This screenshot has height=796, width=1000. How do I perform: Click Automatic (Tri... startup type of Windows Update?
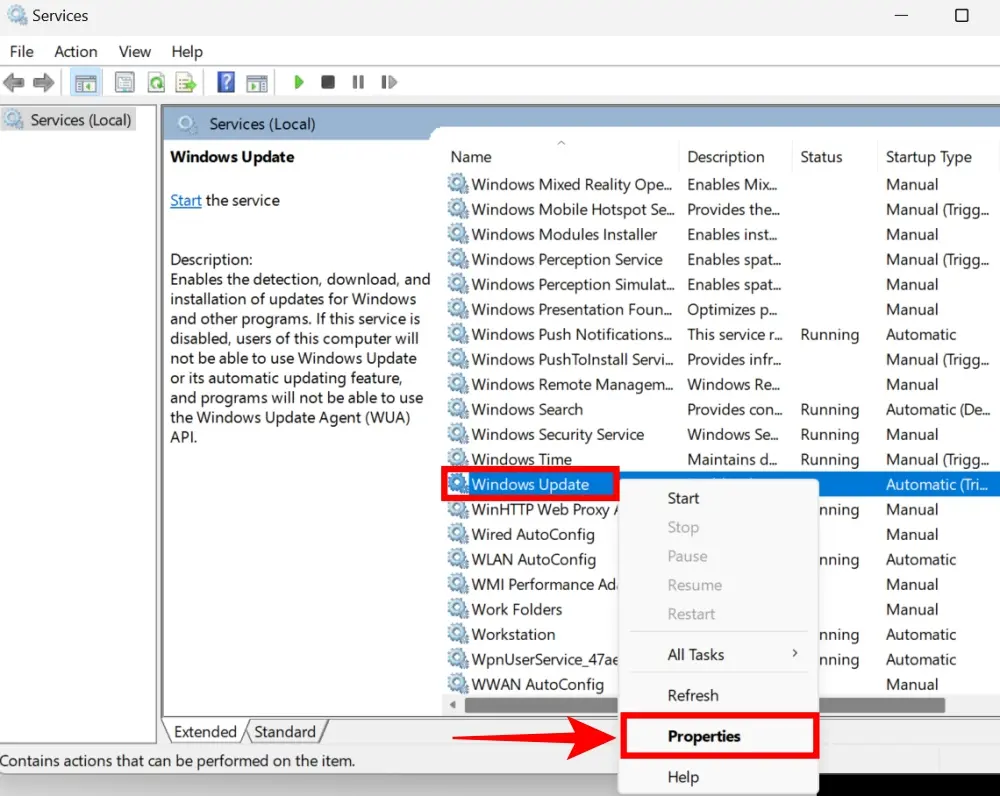coord(936,484)
